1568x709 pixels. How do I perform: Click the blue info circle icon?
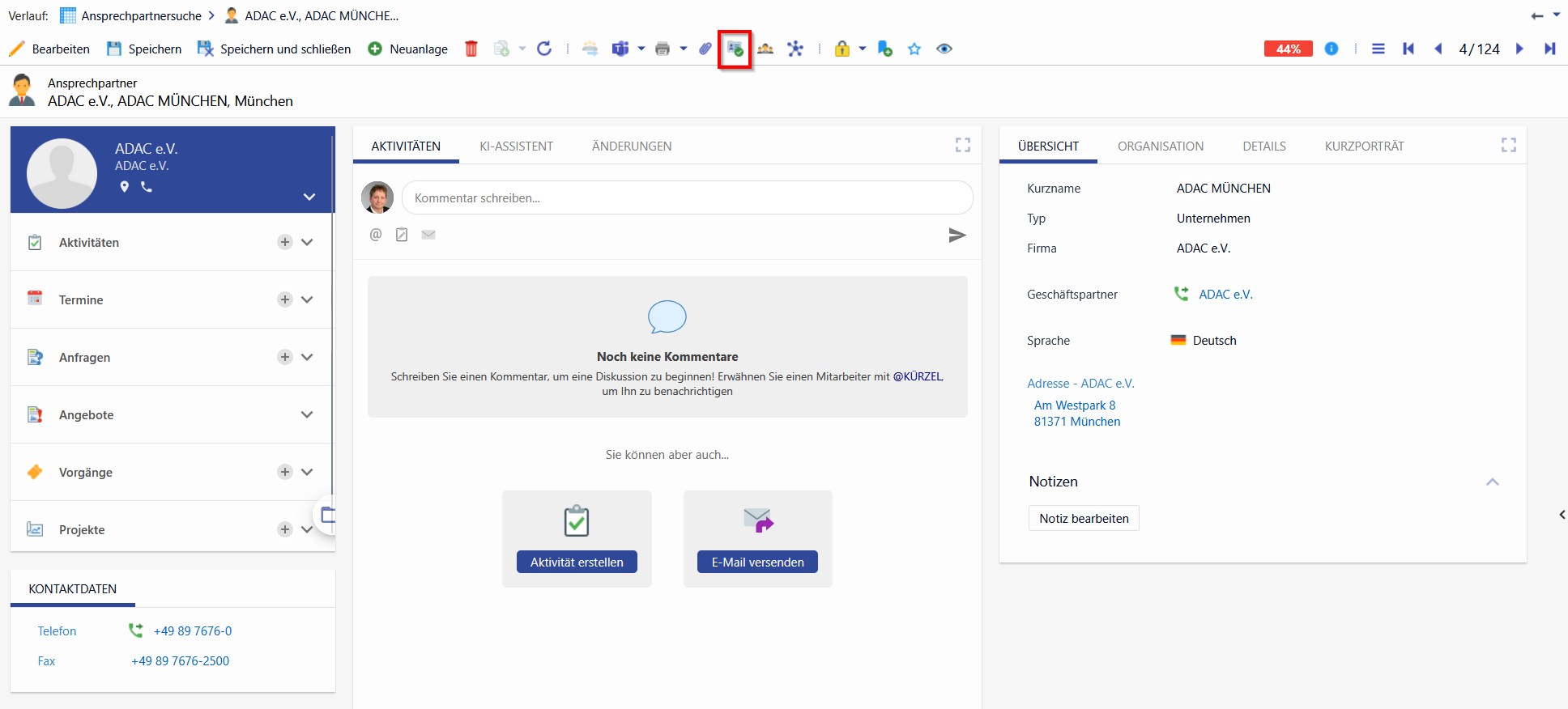(x=1332, y=49)
